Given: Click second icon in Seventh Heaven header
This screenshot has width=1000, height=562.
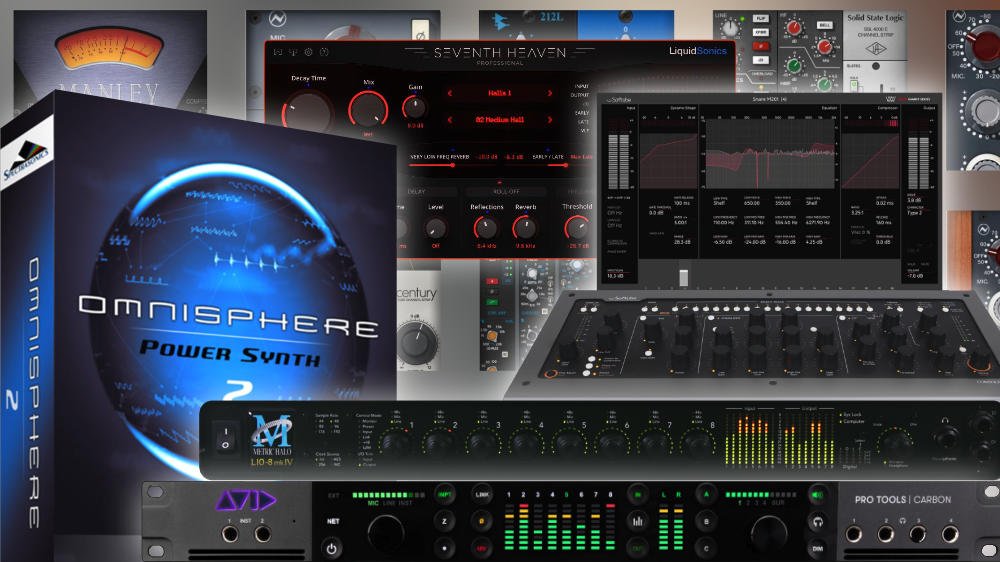Looking at the screenshot, I should tap(293, 52).
